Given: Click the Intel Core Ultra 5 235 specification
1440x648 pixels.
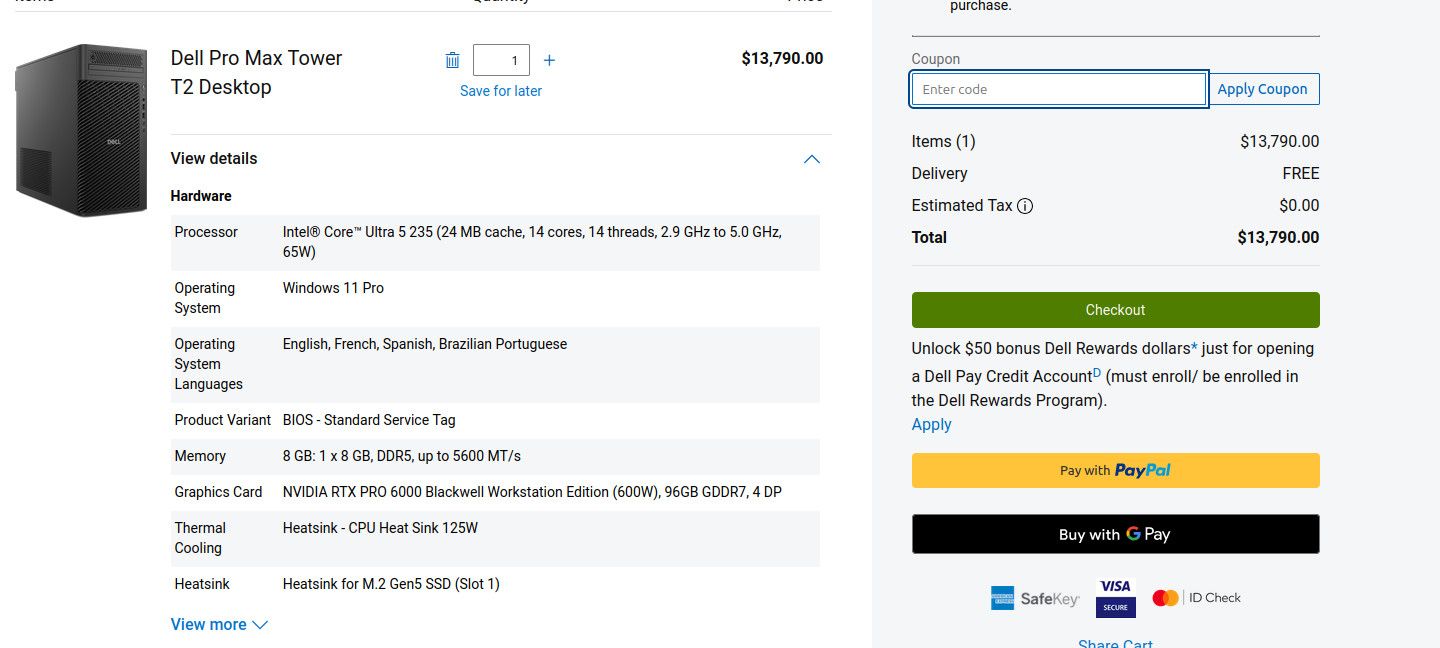Looking at the screenshot, I should point(532,242).
